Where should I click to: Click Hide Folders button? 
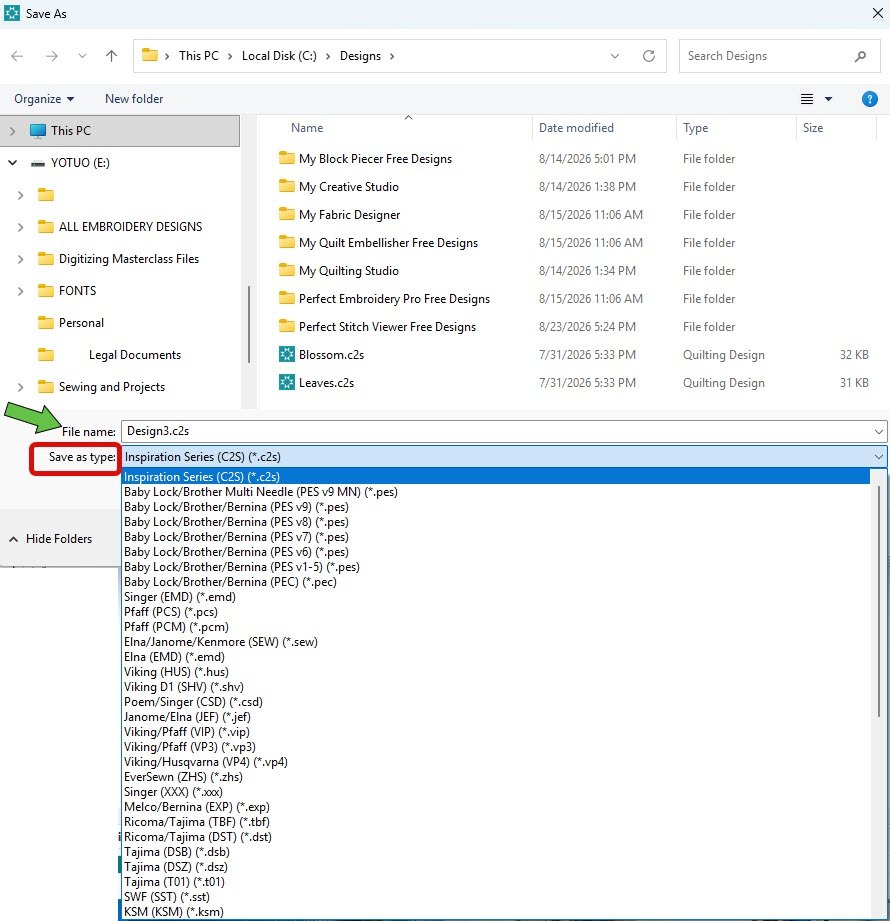click(x=51, y=539)
